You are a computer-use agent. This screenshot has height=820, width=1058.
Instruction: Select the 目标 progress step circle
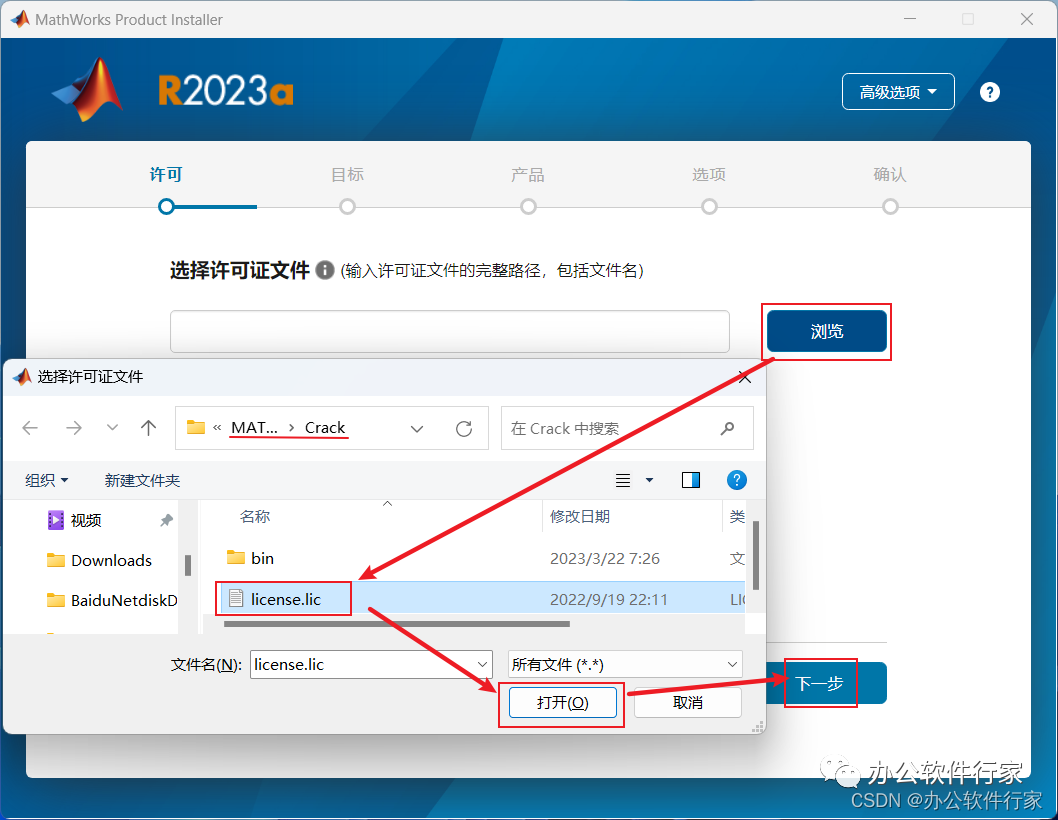pyautogui.click(x=347, y=207)
